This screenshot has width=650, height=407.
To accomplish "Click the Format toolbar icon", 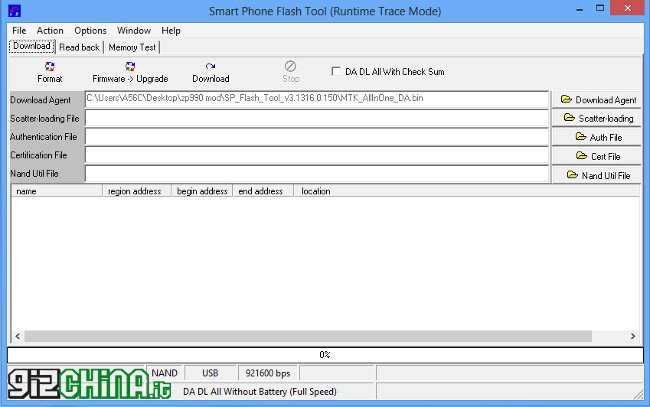I will [49, 67].
